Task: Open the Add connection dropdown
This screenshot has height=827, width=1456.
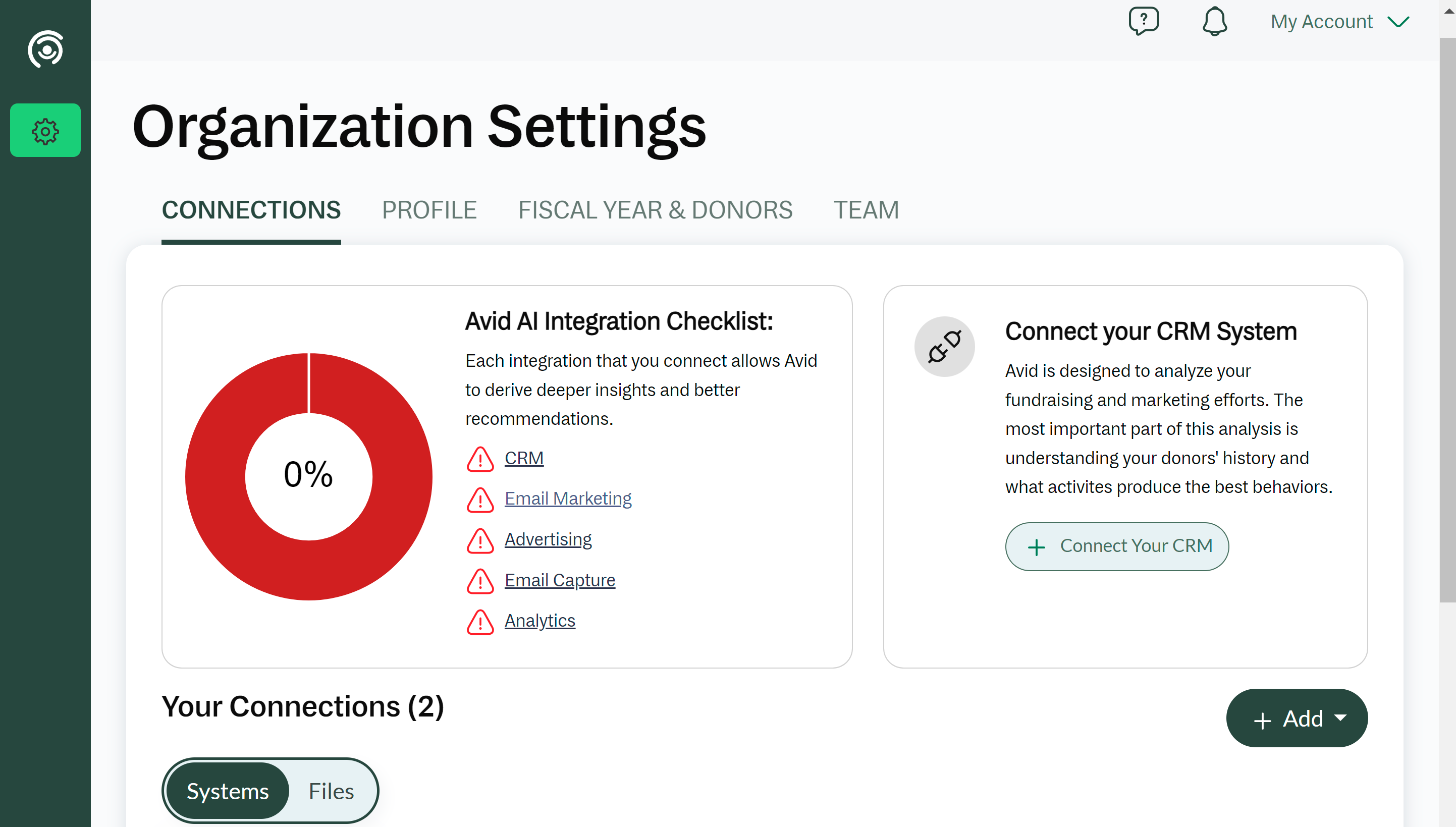Action: pyautogui.click(x=1297, y=719)
